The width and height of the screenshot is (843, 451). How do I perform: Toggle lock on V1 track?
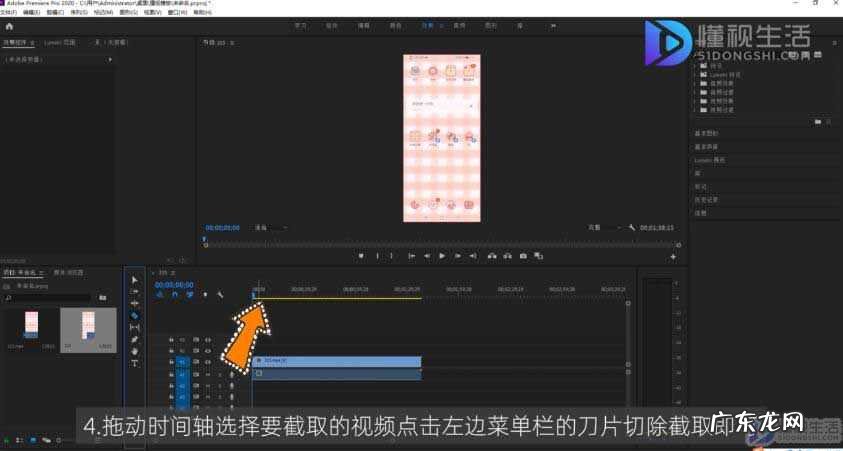click(172, 362)
